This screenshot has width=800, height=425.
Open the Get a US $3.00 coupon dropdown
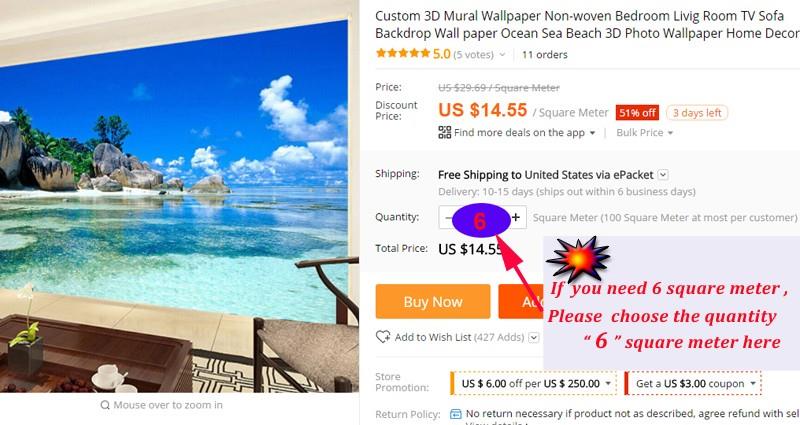click(x=693, y=384)
